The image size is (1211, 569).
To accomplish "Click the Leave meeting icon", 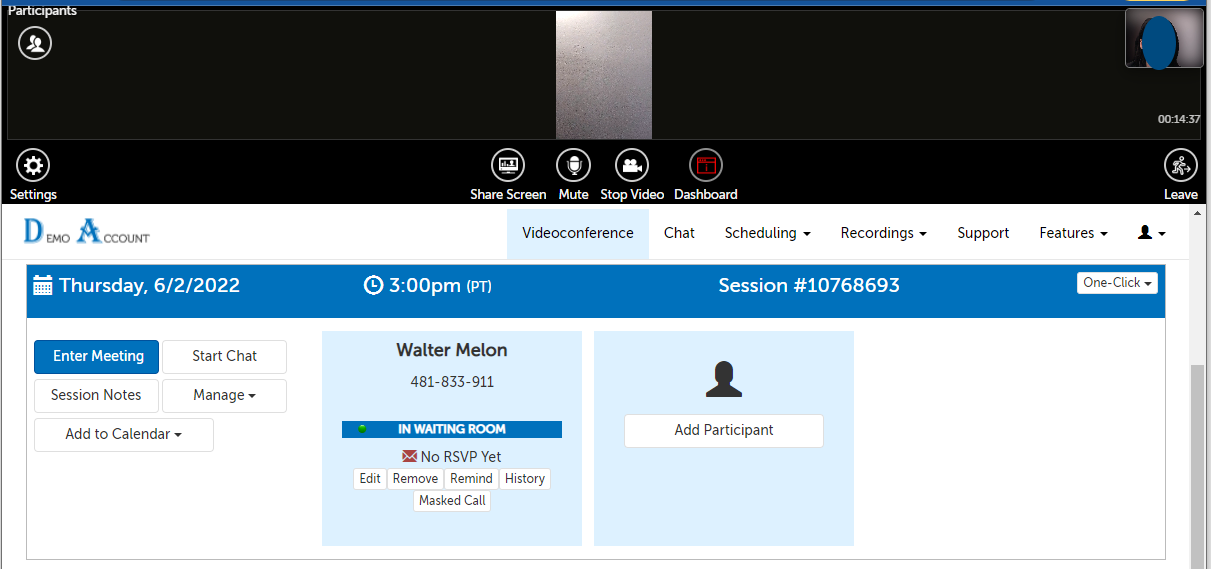I will tap(1180, 166).
